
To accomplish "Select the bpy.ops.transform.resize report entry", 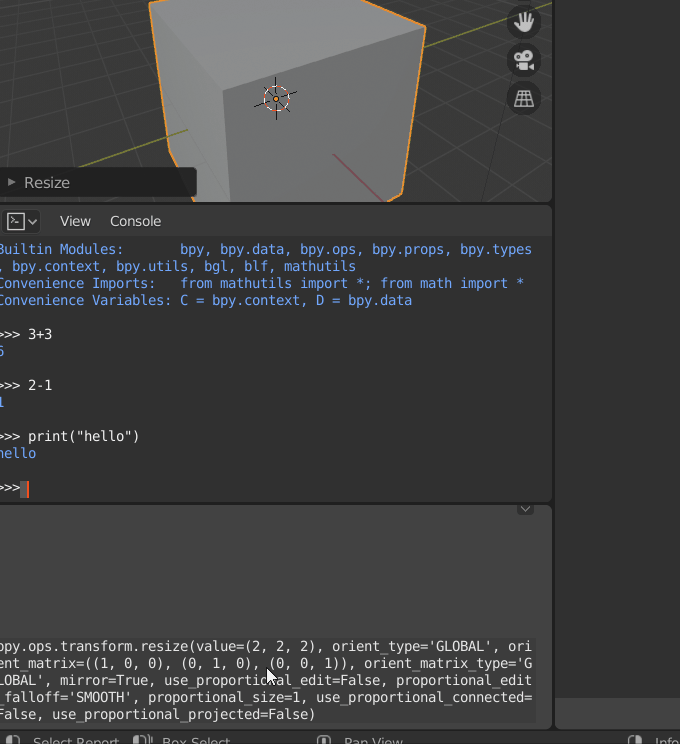I will (268, 680).
